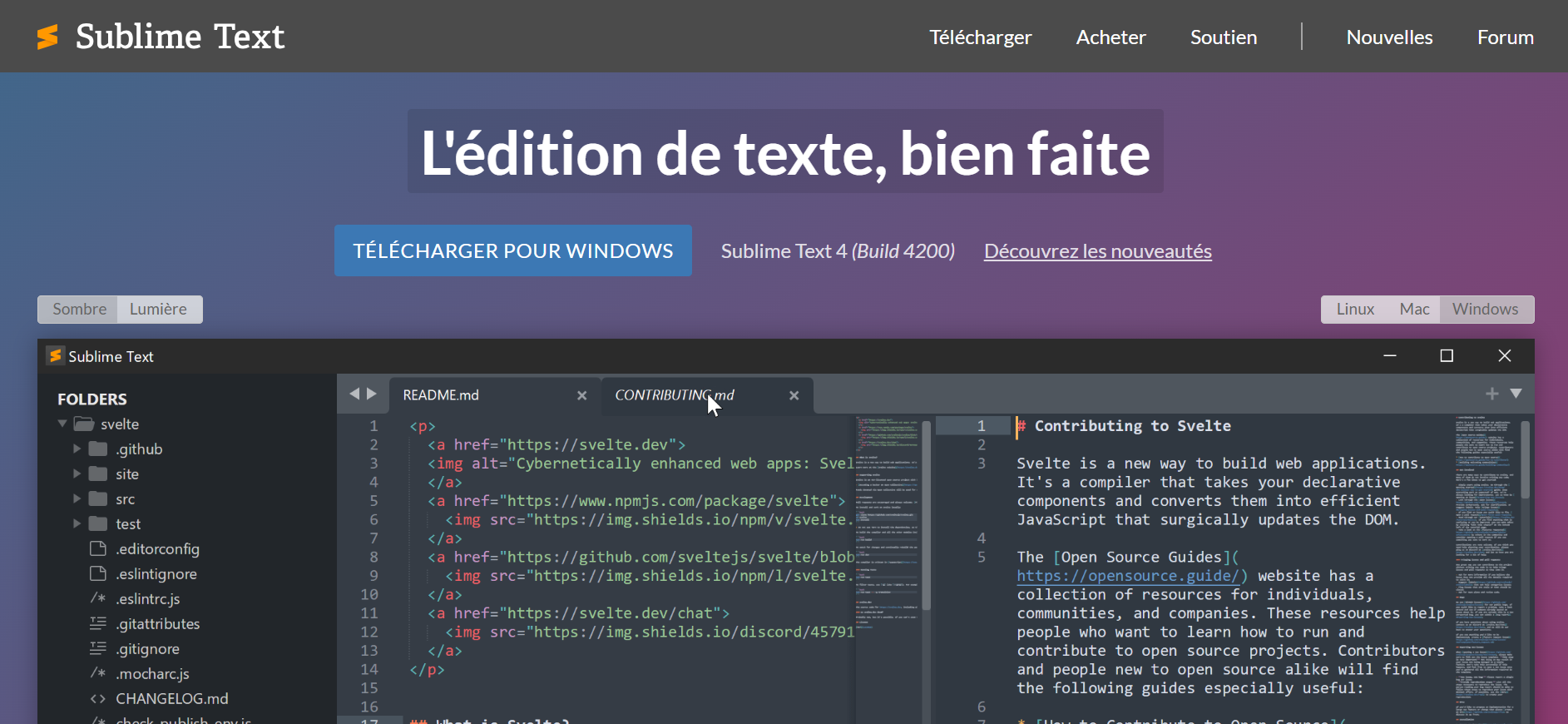Go to previous tab with left arrow

354,394
